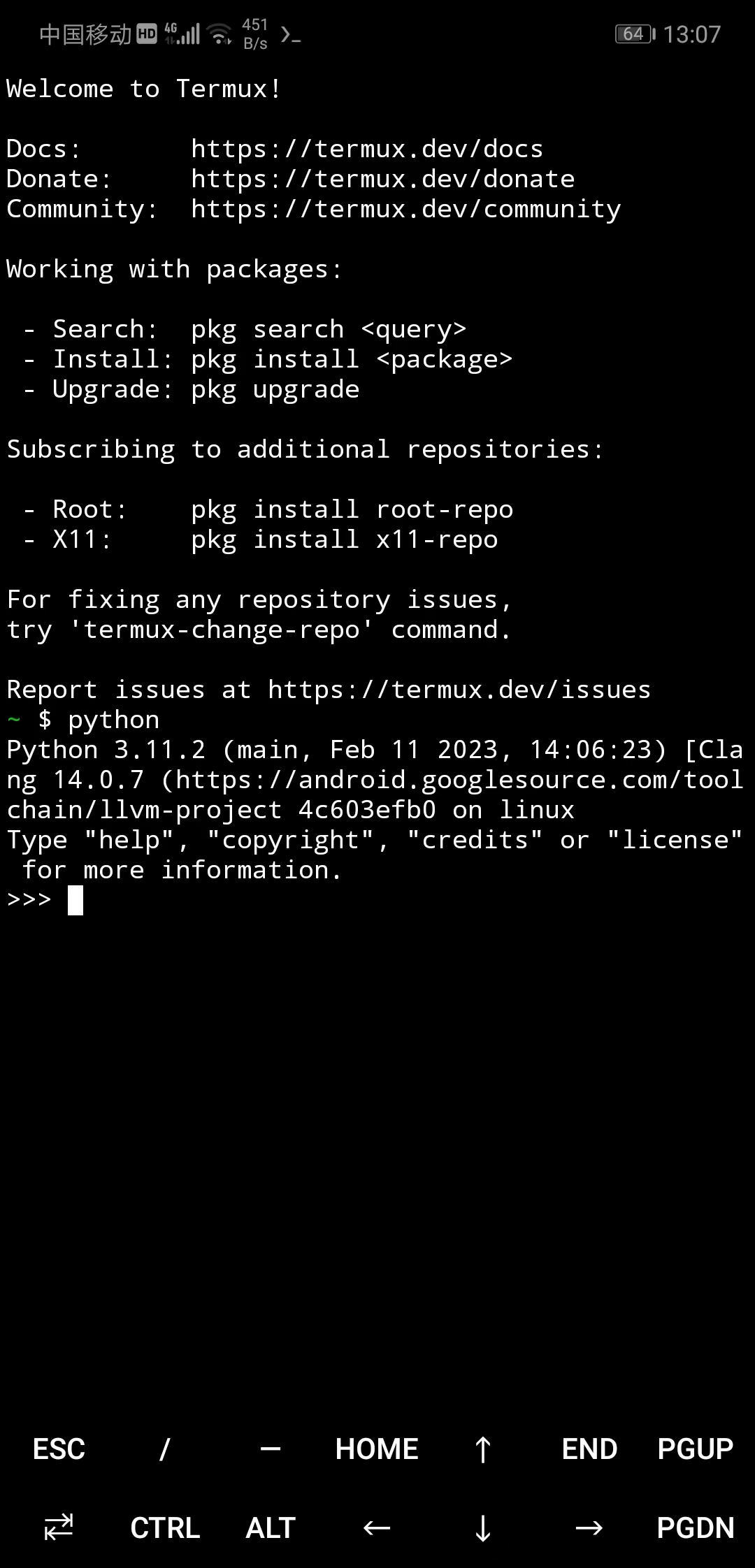Click the cursor at the Python >>> prompt

pyautogui.click(x=75, y=900)
